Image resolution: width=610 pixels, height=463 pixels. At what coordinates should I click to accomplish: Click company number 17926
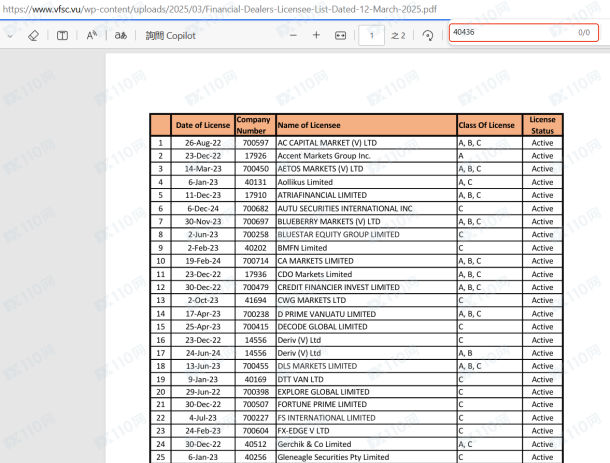256,156
